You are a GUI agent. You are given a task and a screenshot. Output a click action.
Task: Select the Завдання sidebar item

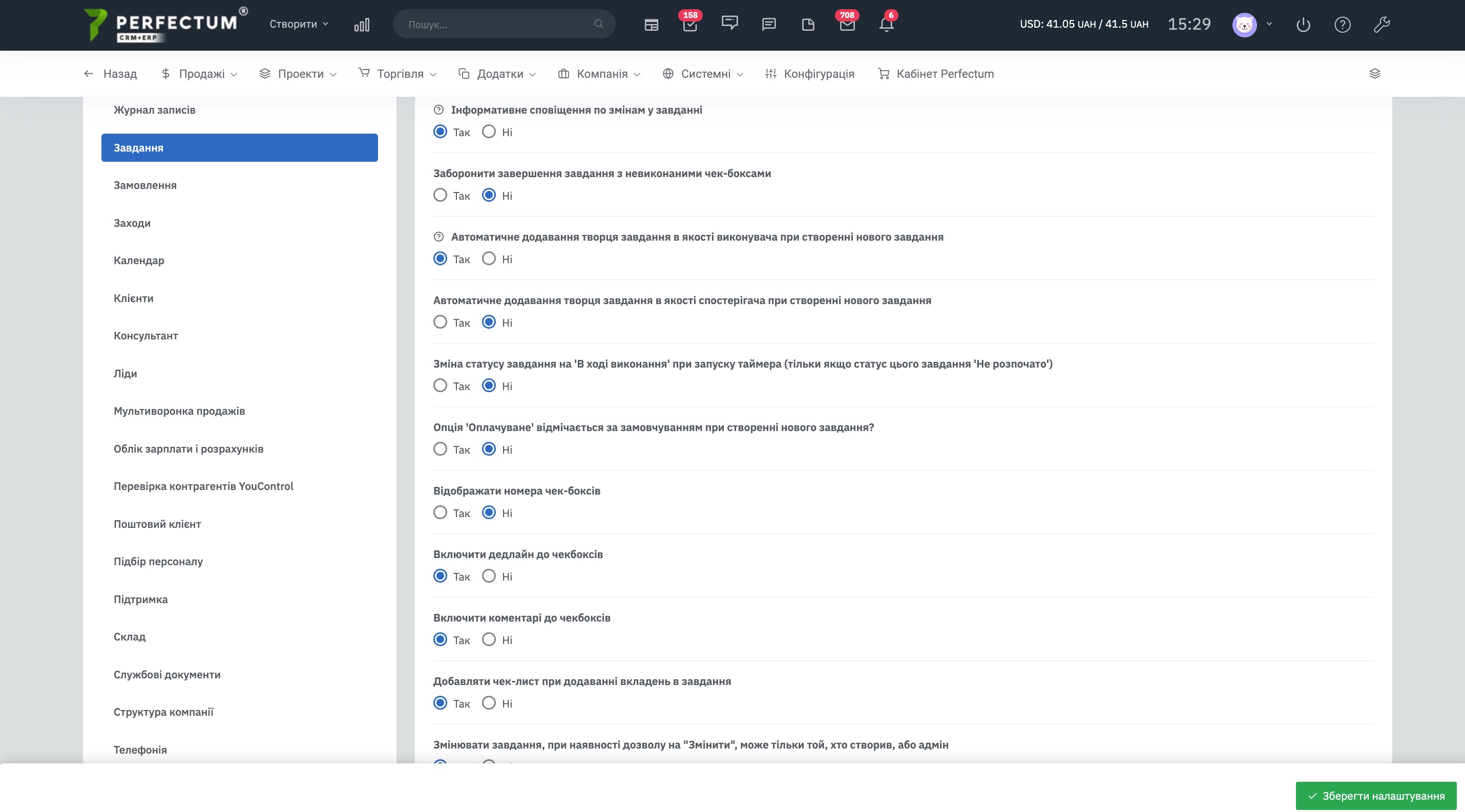point(239,148)
